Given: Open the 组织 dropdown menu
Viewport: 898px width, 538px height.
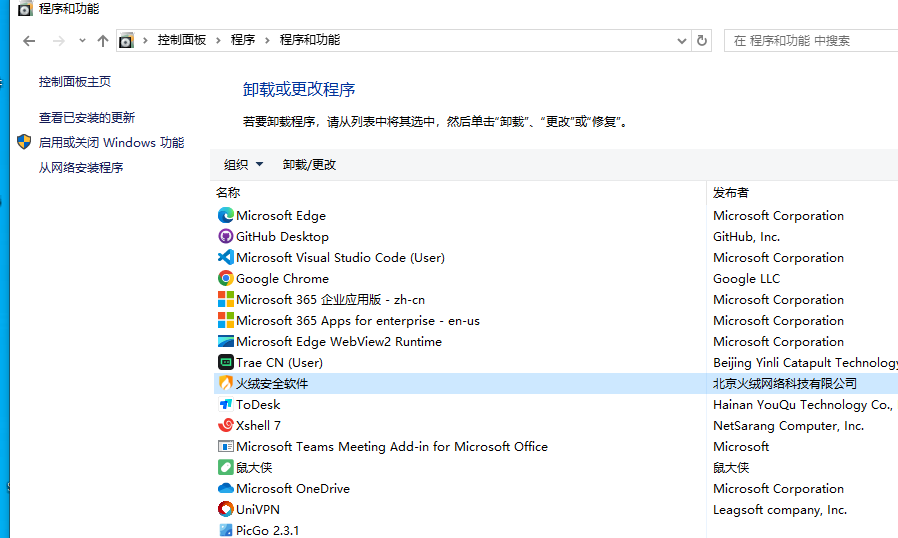Looking at the screenshot, I should [243, 165].
